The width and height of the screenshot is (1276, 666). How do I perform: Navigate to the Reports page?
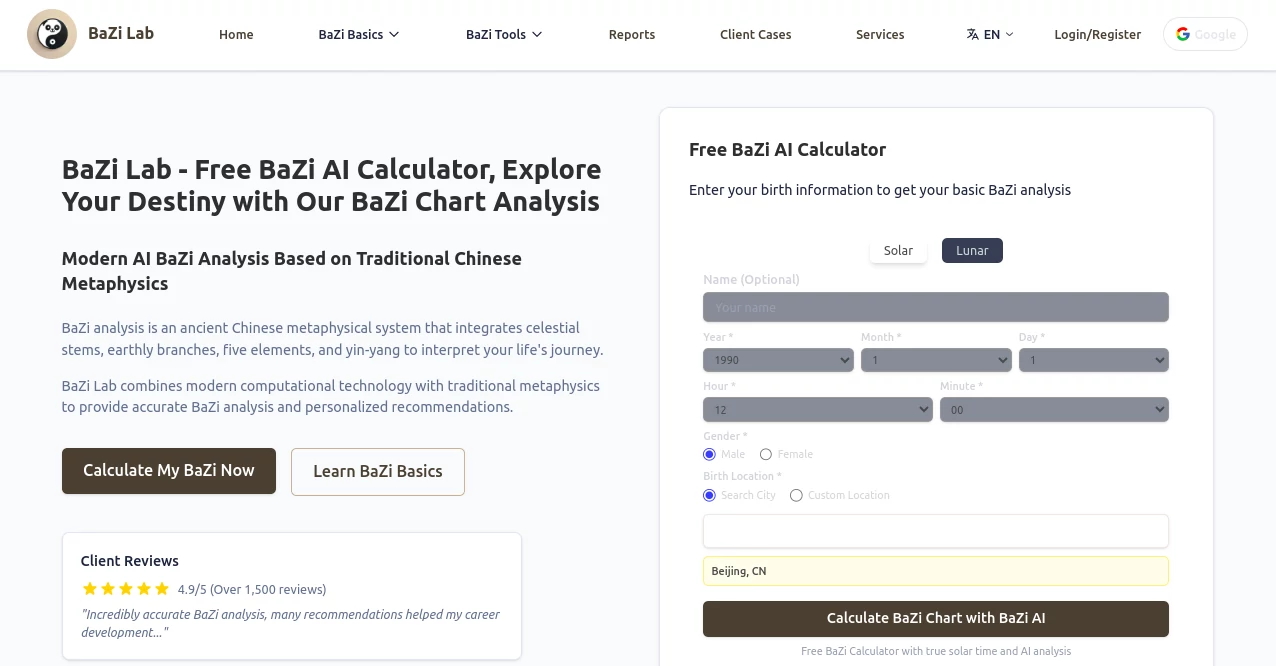point(631,33)
